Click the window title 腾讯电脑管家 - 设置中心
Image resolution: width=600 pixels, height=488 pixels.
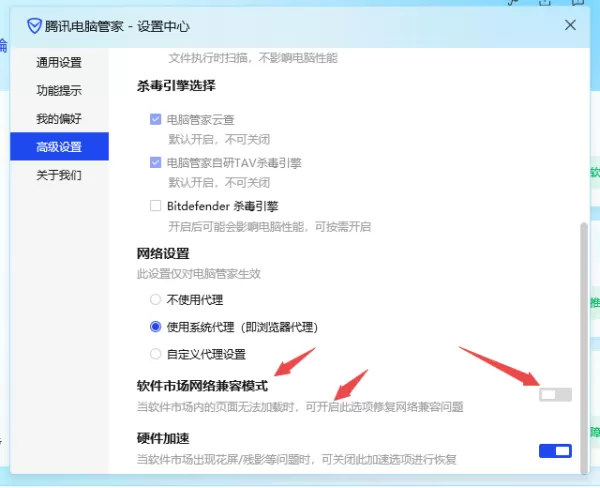pos(117,26)
